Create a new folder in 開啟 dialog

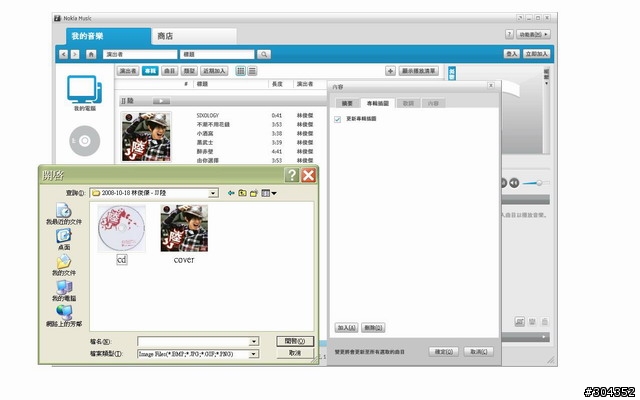click(x=254, y=193)
